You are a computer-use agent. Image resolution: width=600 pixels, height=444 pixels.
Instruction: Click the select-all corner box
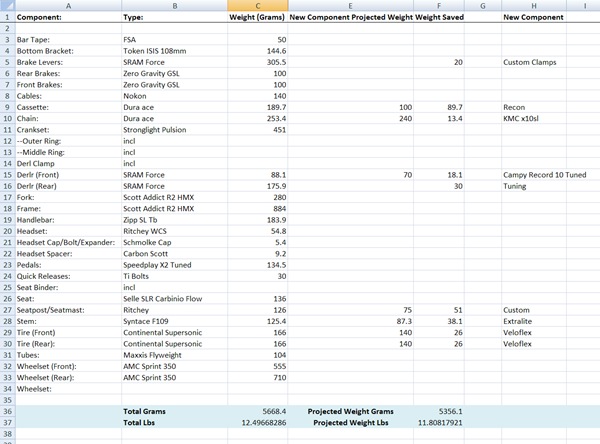tap(8, 6)
